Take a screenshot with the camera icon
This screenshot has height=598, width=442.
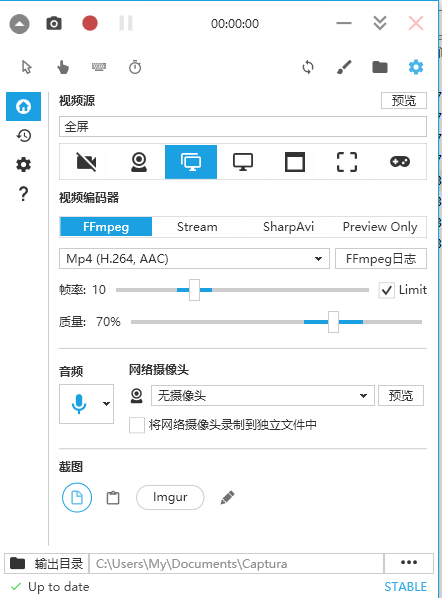(54, 23)
